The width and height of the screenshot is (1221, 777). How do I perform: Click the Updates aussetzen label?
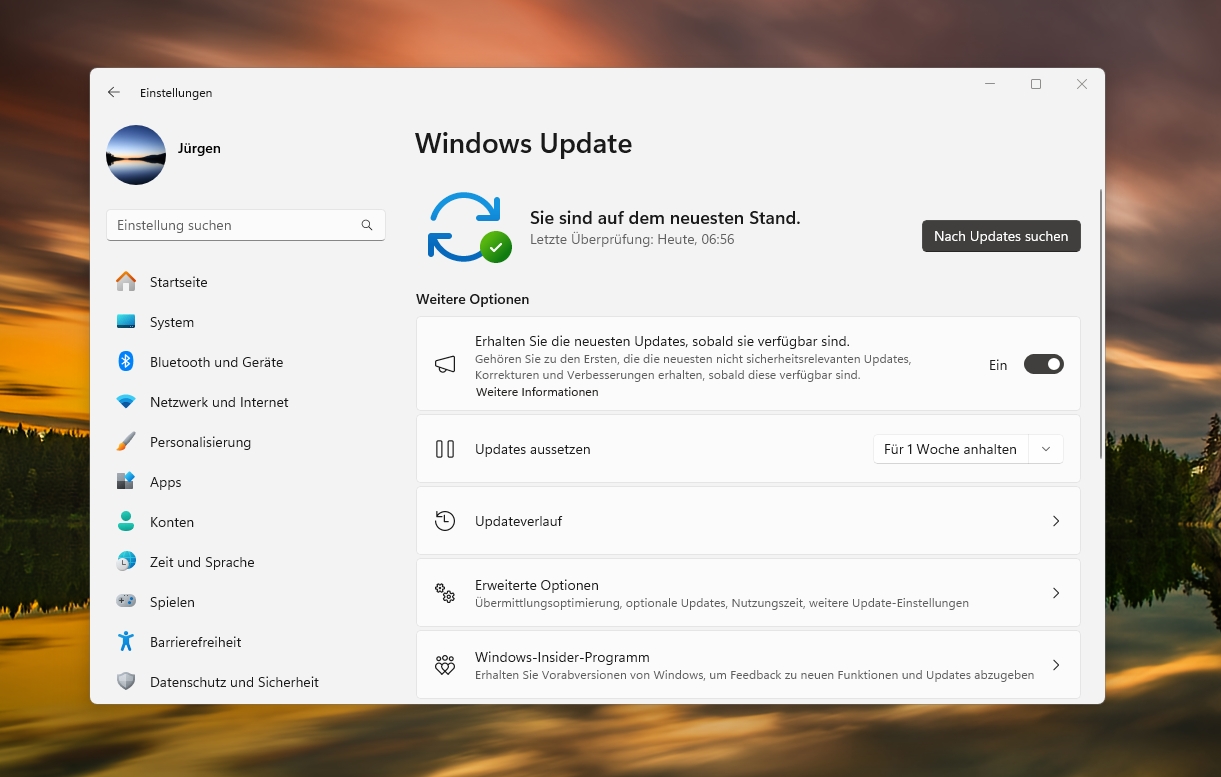(x=533, y=449)
